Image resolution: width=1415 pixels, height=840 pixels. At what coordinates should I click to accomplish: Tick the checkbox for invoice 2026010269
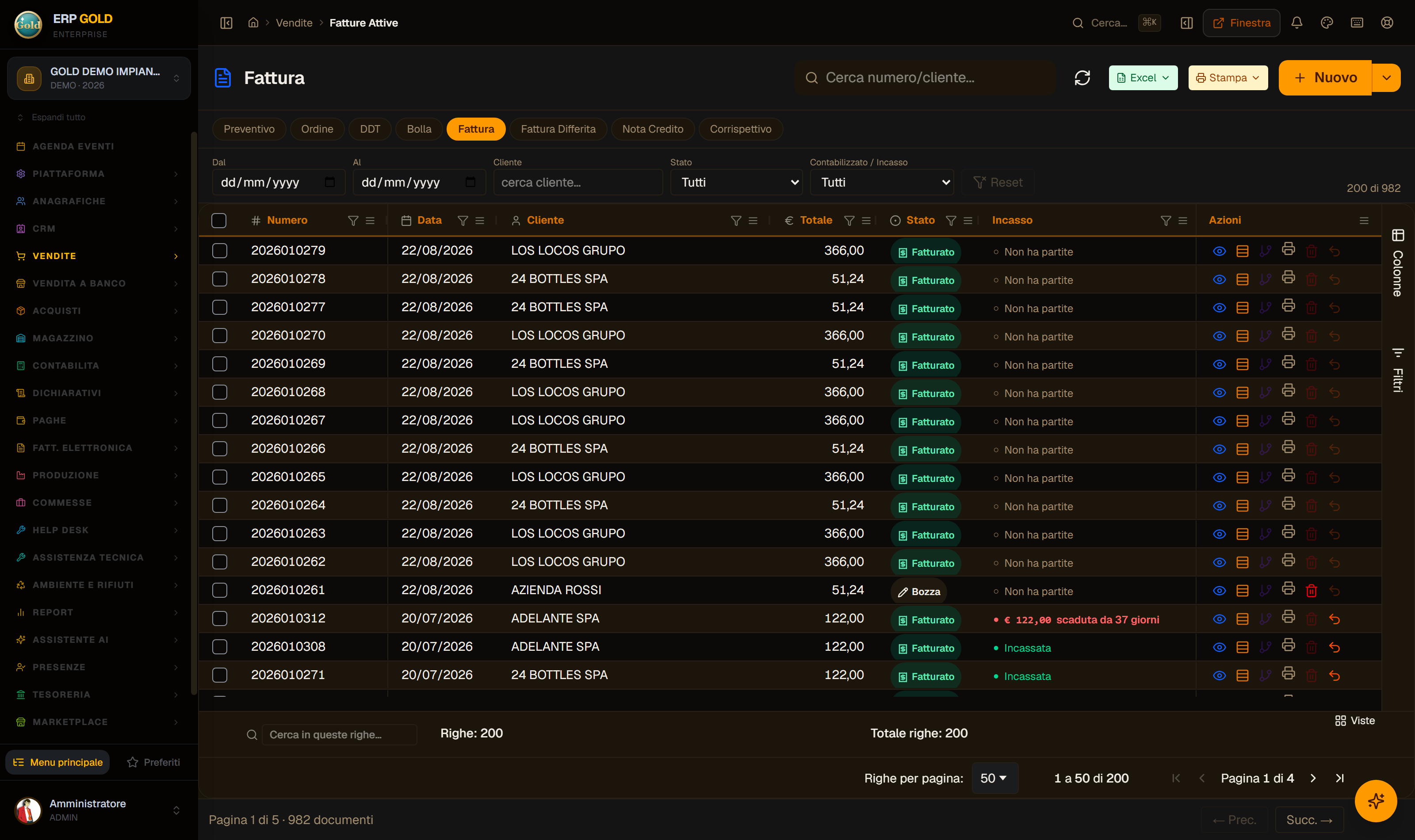[220, 363]
